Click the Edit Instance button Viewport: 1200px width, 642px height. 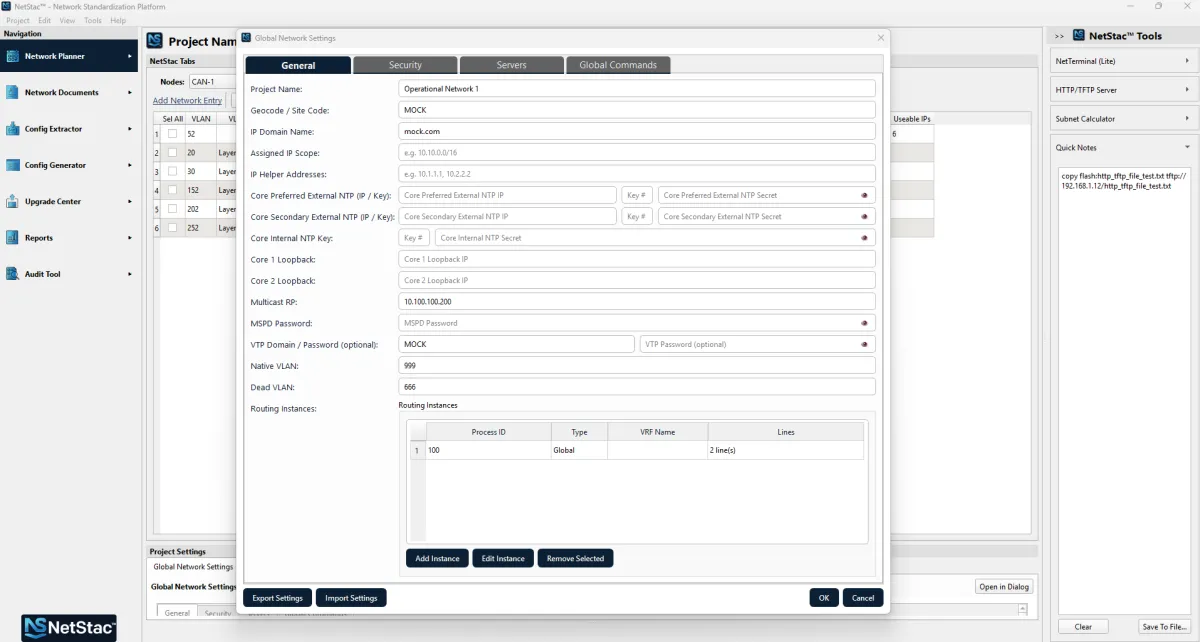coord(503,558)
